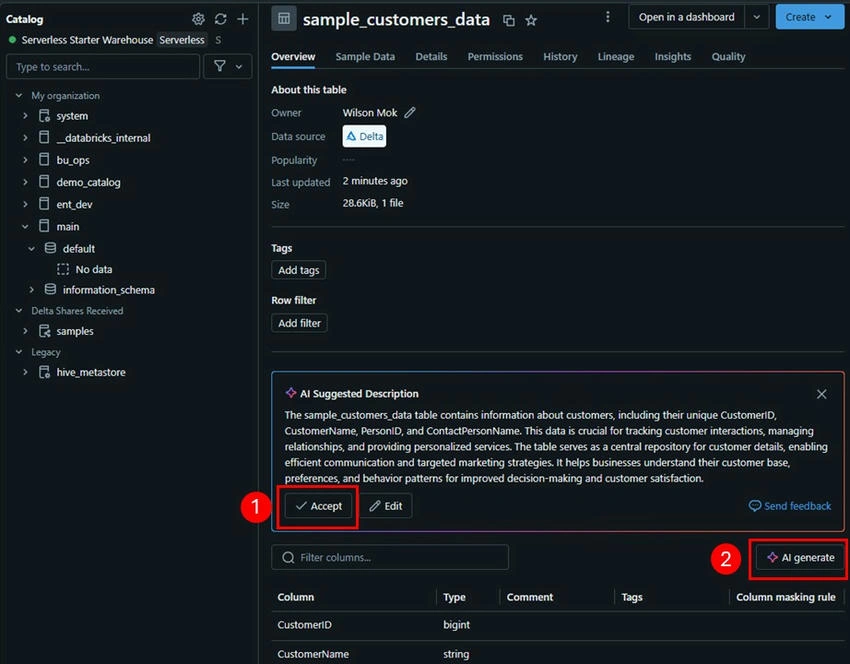Expand the demo_catalog node

tap(25, 182)
